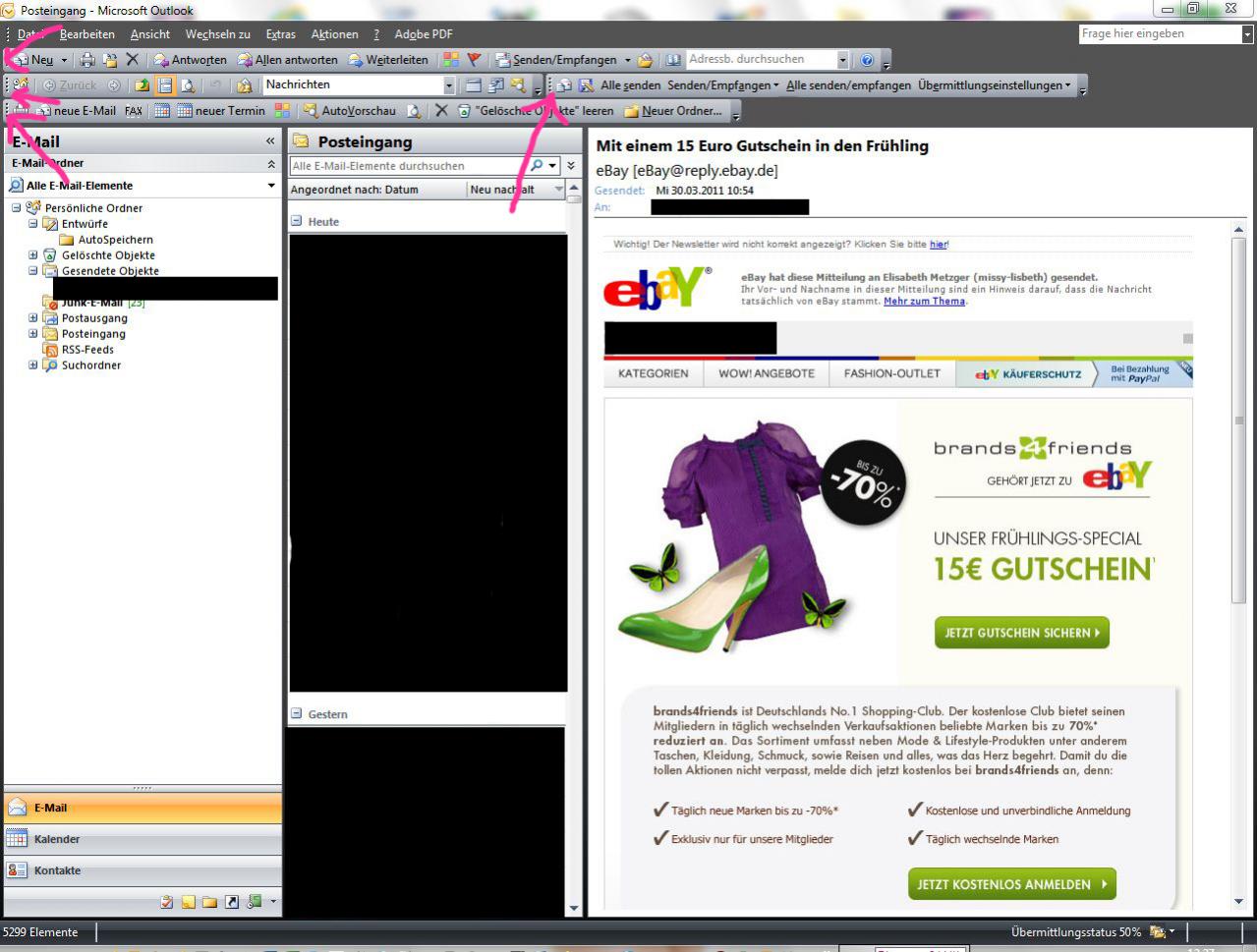This screenshot has height=952, width=1257.
Task: Click JETZT GUTSCHEIN SICHERN button
Action: pyautogui.click(x=1022, y=633)
